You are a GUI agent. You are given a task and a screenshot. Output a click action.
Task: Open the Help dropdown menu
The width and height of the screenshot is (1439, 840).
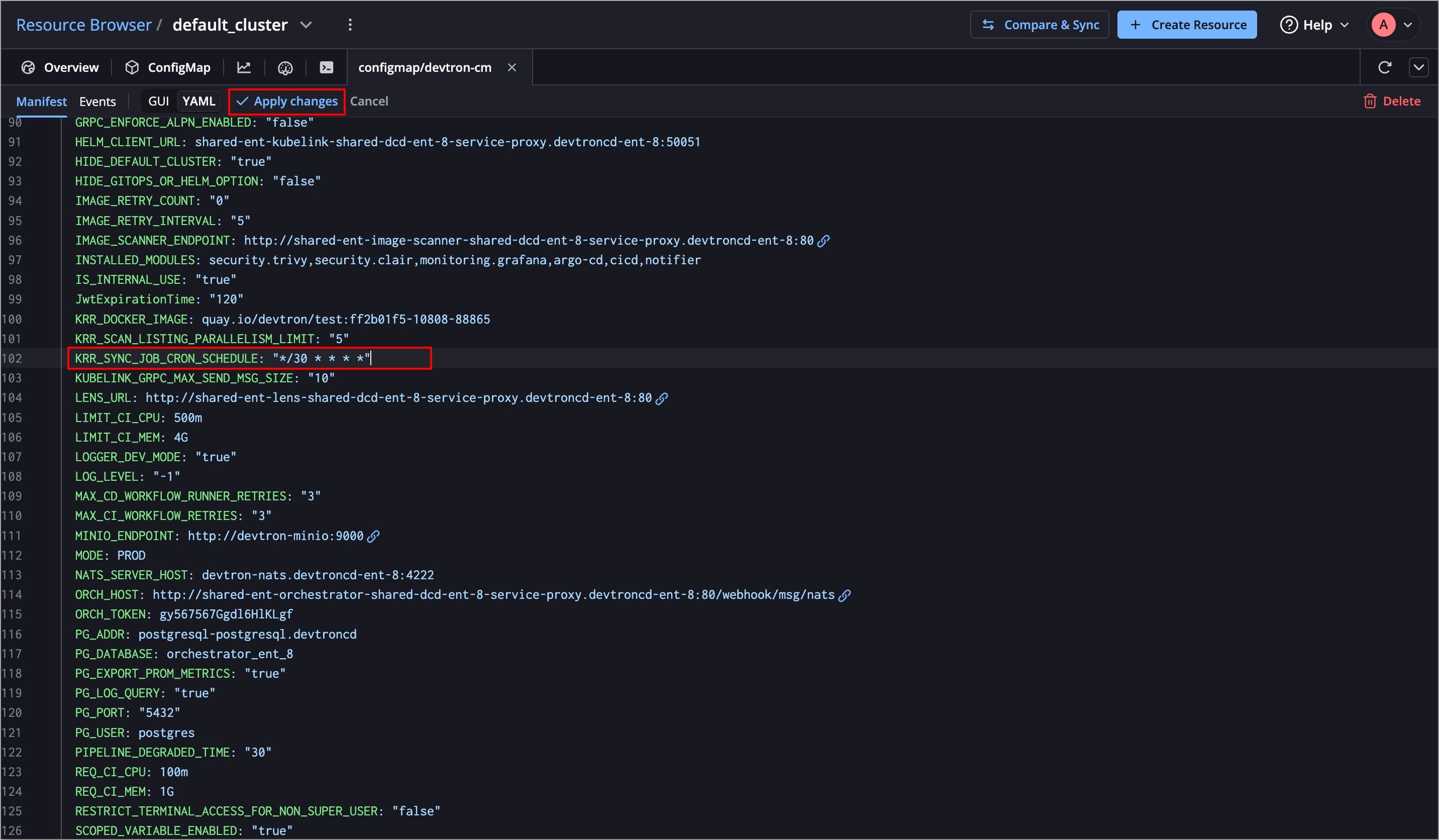click(x=1314, y=25)
